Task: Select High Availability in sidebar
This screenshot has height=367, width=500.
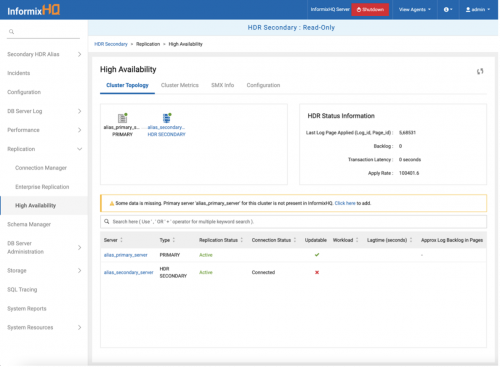Action: coord(35,206)
